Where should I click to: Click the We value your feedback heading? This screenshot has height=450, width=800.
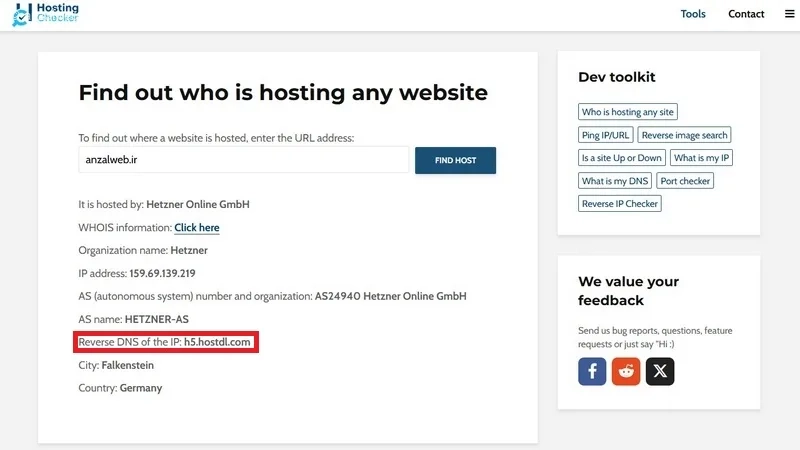[x=629, y=291]
